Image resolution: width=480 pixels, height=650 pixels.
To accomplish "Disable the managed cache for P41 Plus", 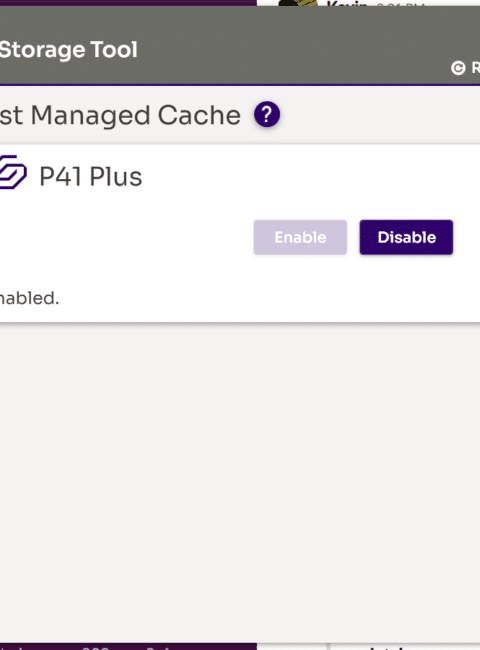I will tap(406, 237).
